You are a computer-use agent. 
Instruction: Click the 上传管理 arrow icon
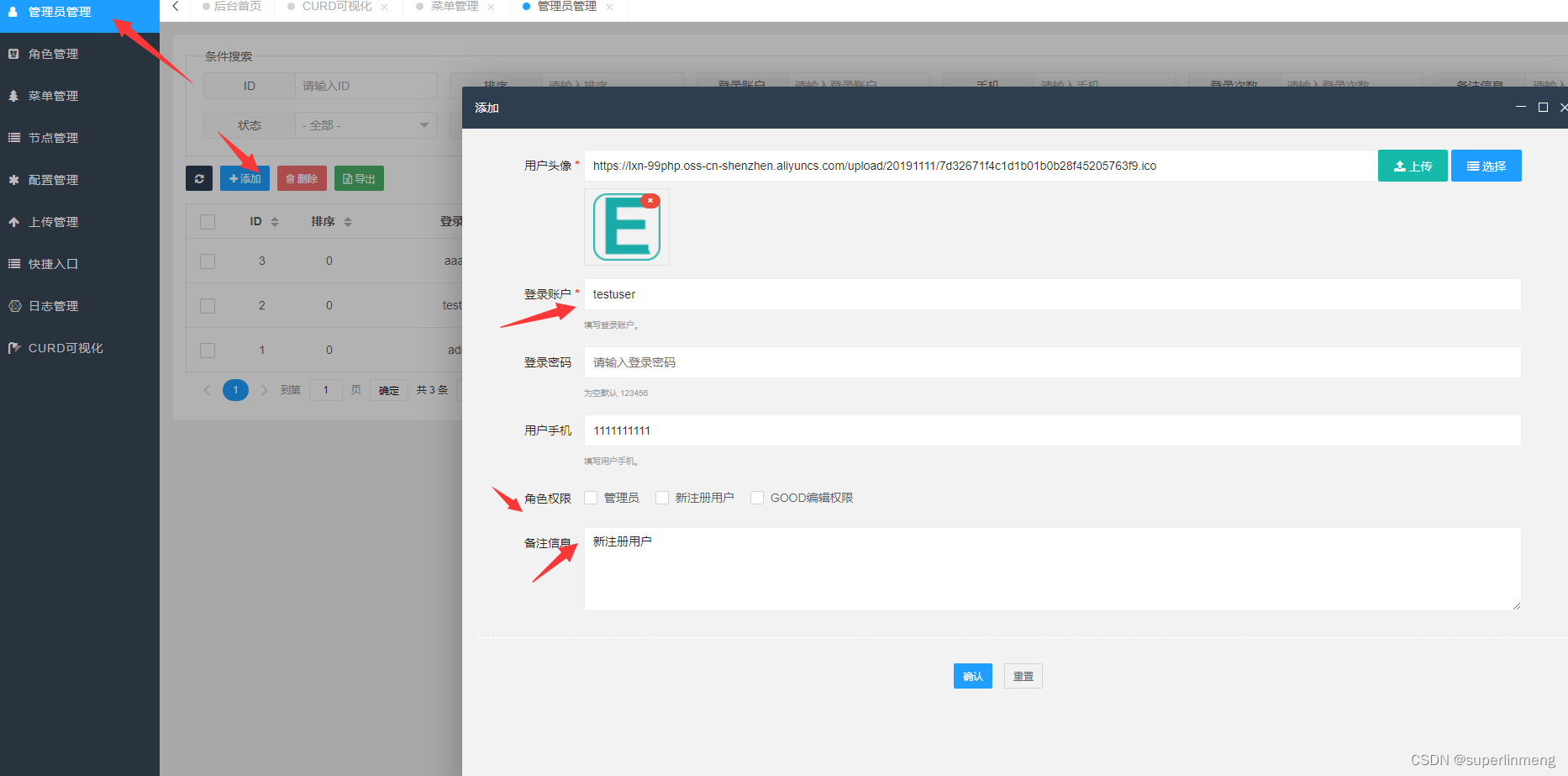click(x=13, y=222)
